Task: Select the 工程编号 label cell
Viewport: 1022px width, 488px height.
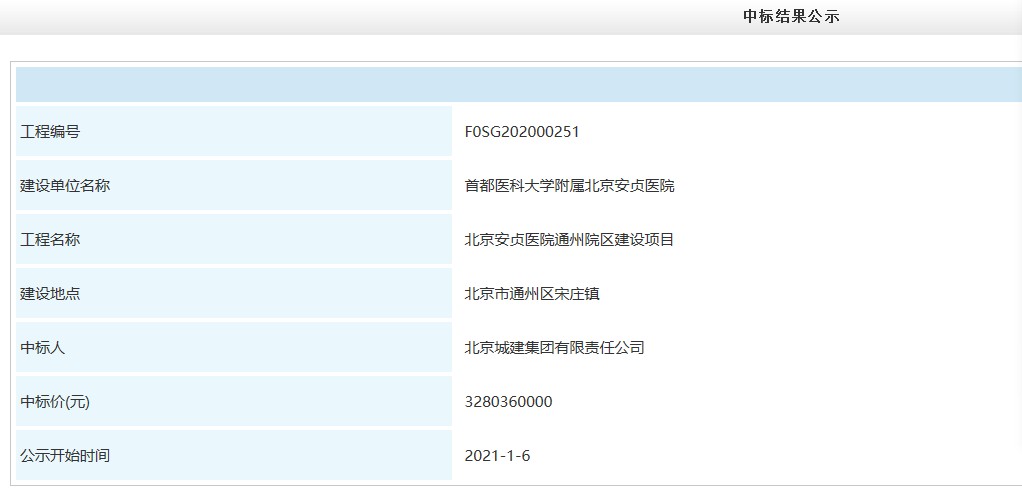Action: click(234, 132)
